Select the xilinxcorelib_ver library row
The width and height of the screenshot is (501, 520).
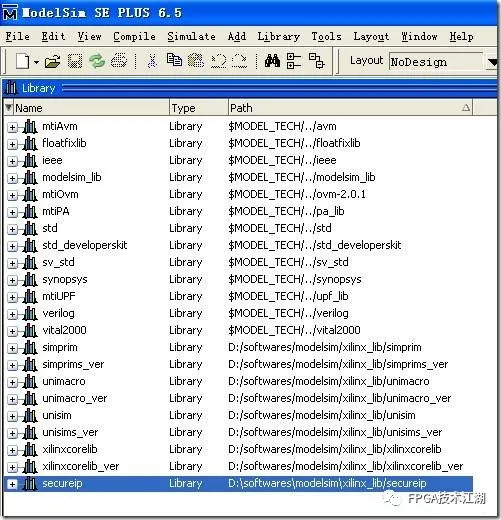point(238,466)
